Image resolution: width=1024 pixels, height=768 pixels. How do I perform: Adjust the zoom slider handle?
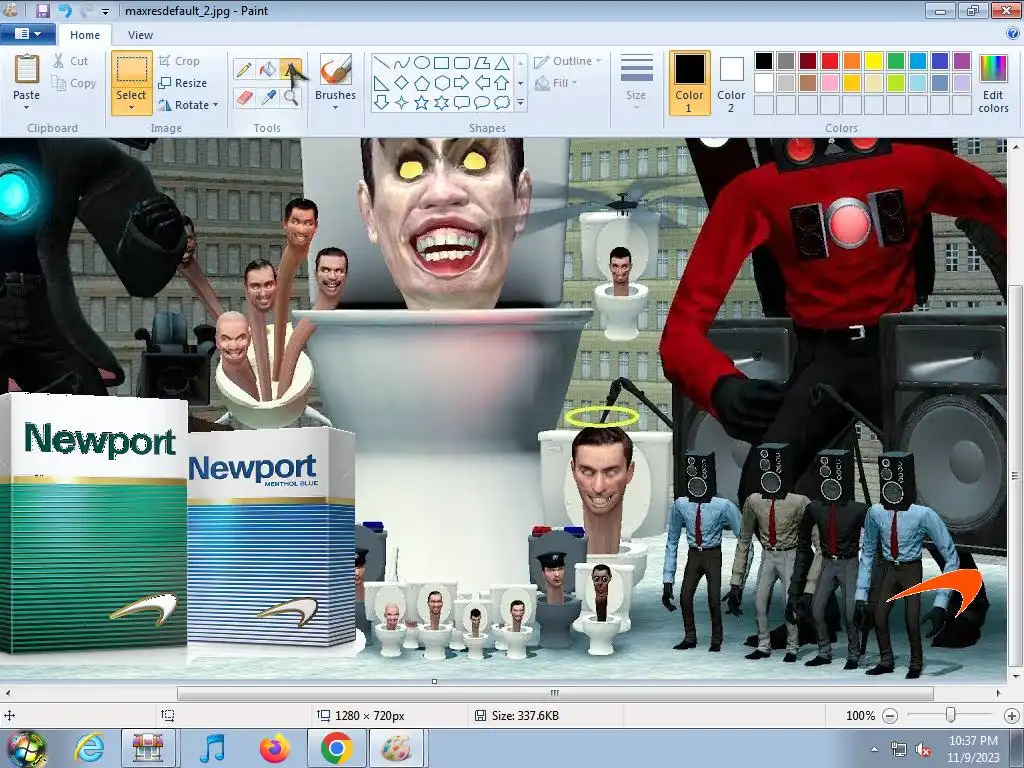[950, 715]
